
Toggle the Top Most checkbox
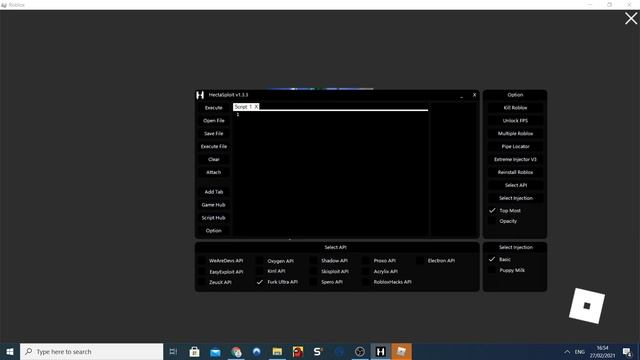pos(492,211)
